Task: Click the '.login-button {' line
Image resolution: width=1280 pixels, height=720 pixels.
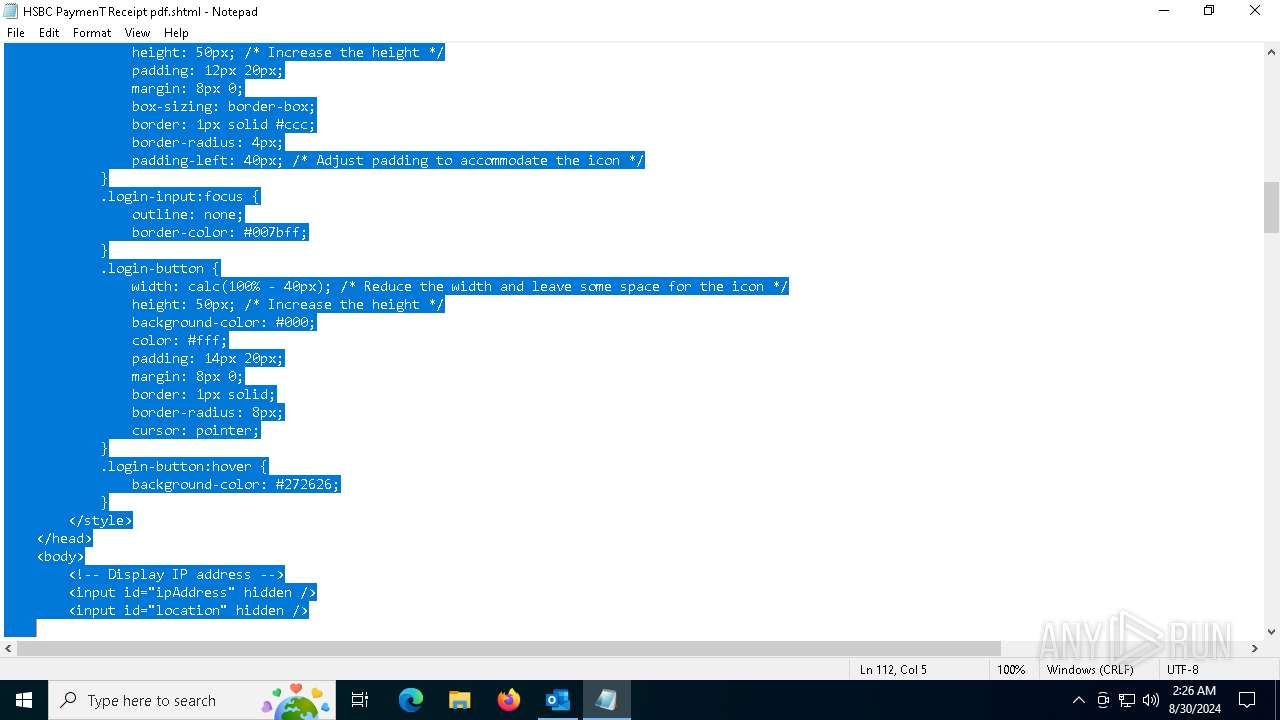Action: [x=160, y=268]
